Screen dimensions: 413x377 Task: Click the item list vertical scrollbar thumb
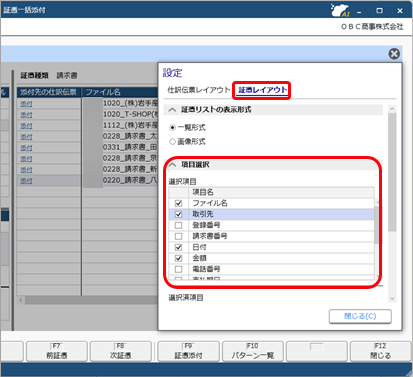pos(377,225)
